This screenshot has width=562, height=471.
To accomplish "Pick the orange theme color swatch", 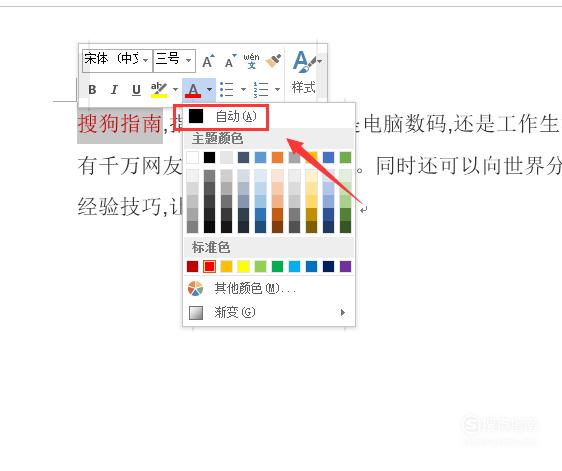I will 277,157.
